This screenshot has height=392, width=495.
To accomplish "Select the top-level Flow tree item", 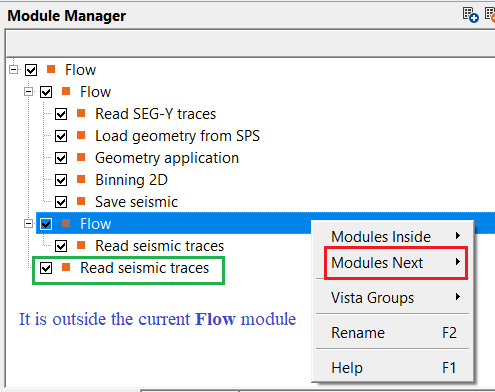I will click(x=80, y=70).
